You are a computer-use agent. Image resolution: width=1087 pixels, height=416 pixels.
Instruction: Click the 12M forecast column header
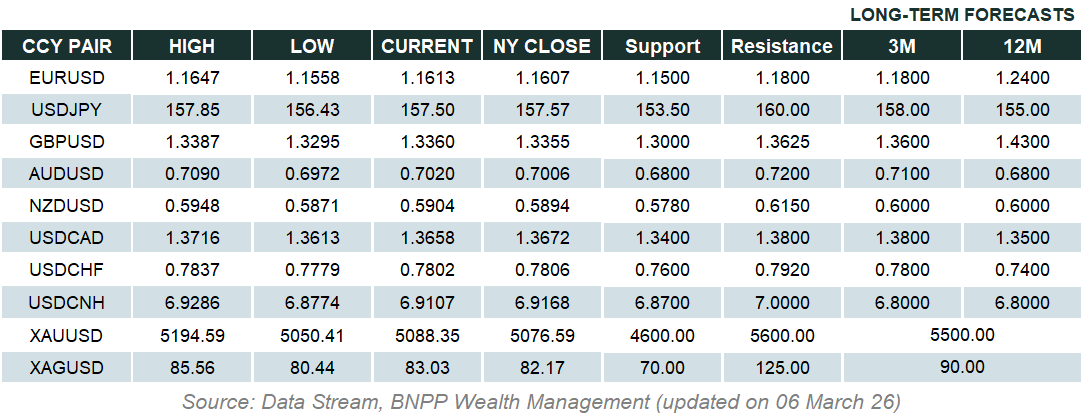tap(1021, 46)
